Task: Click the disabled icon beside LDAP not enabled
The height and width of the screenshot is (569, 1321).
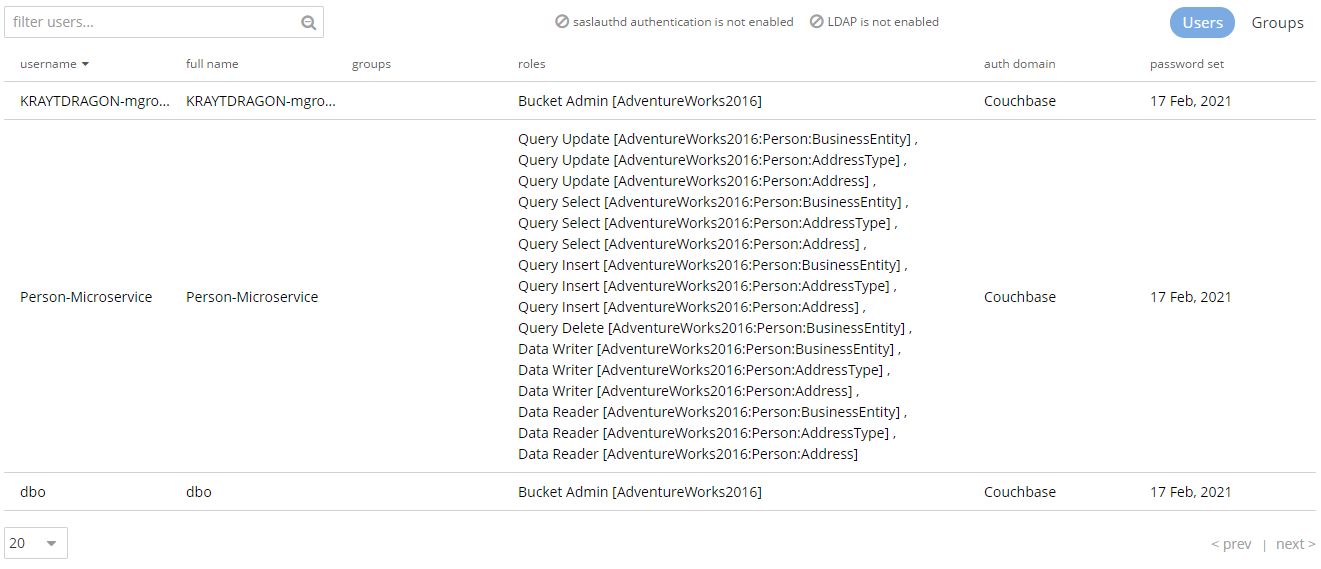Action: (816, 21)
